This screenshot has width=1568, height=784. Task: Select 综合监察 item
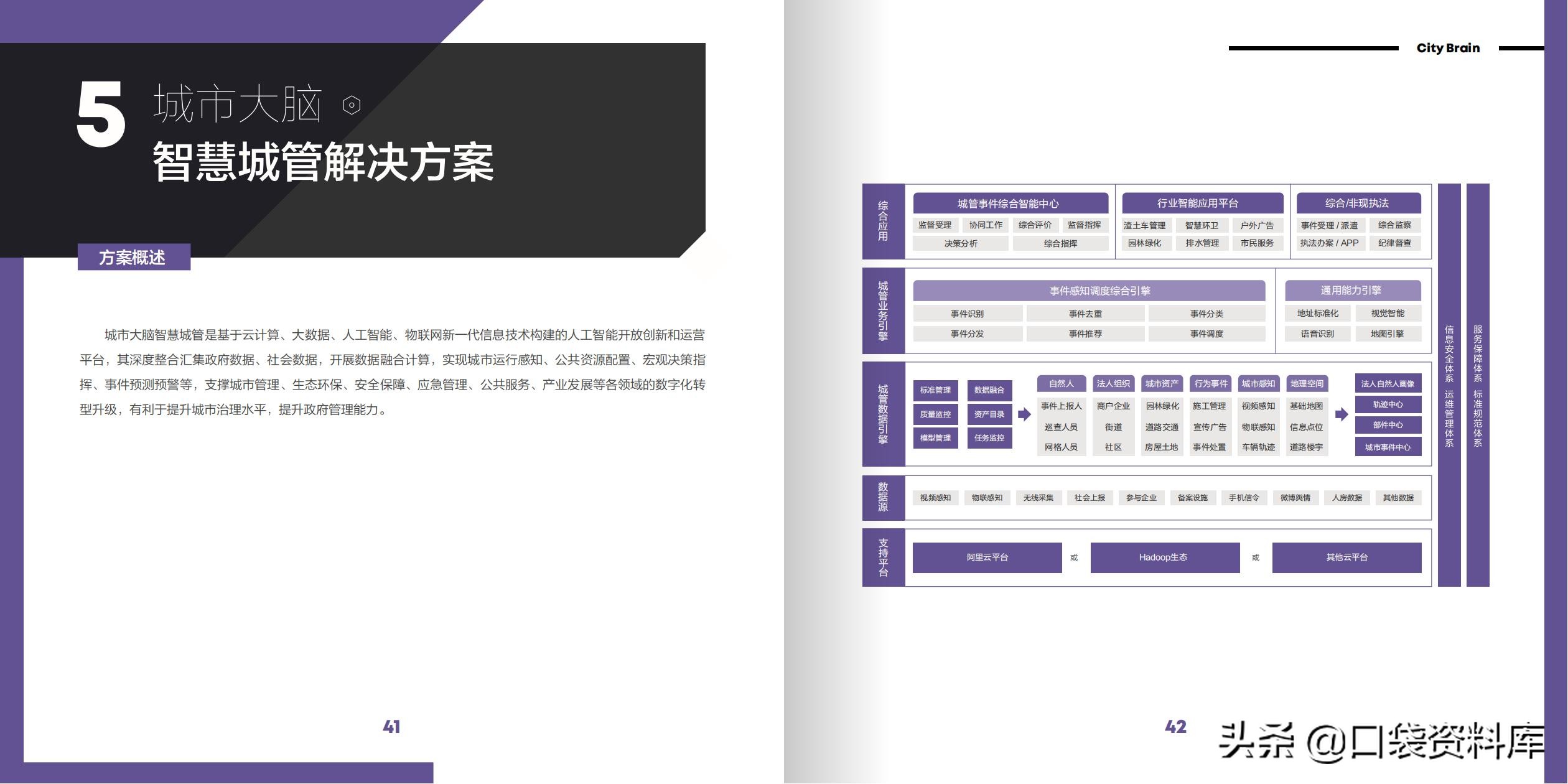click(x=1395, y=225)
